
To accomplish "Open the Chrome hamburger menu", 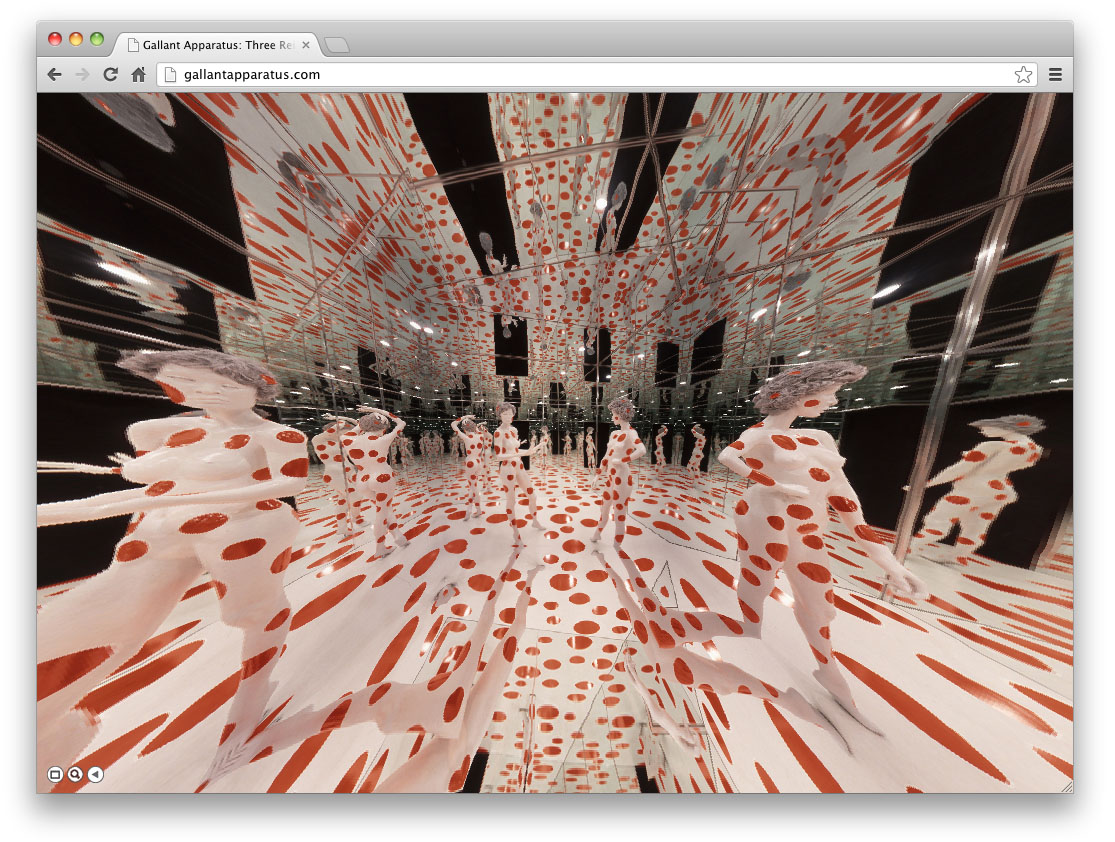I will [x=1055, y=75].
